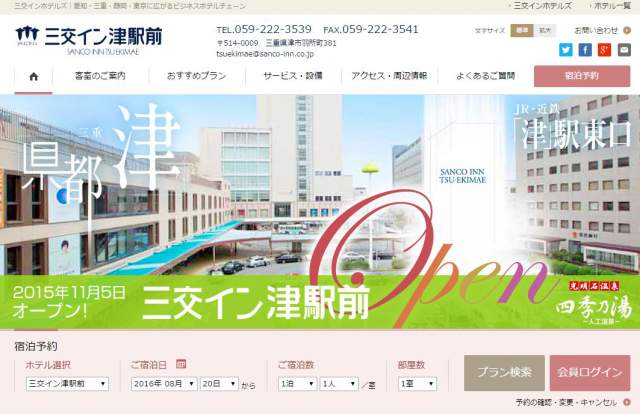Viewport: 640px width, 414px height.
Task: Open the guests dropdown showing 1人
Action: 339,384
